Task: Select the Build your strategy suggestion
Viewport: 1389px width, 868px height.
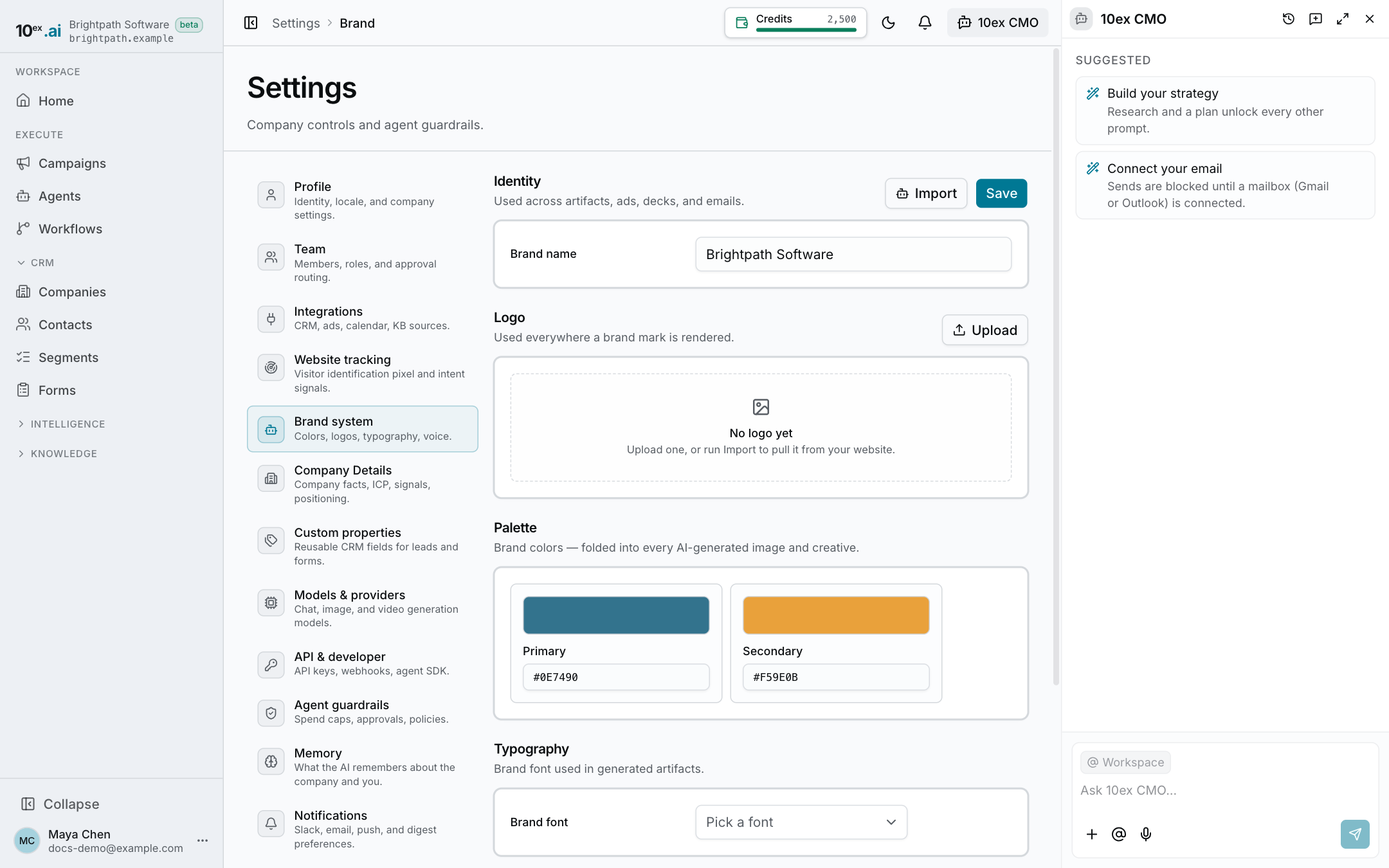Action: 1225,111
